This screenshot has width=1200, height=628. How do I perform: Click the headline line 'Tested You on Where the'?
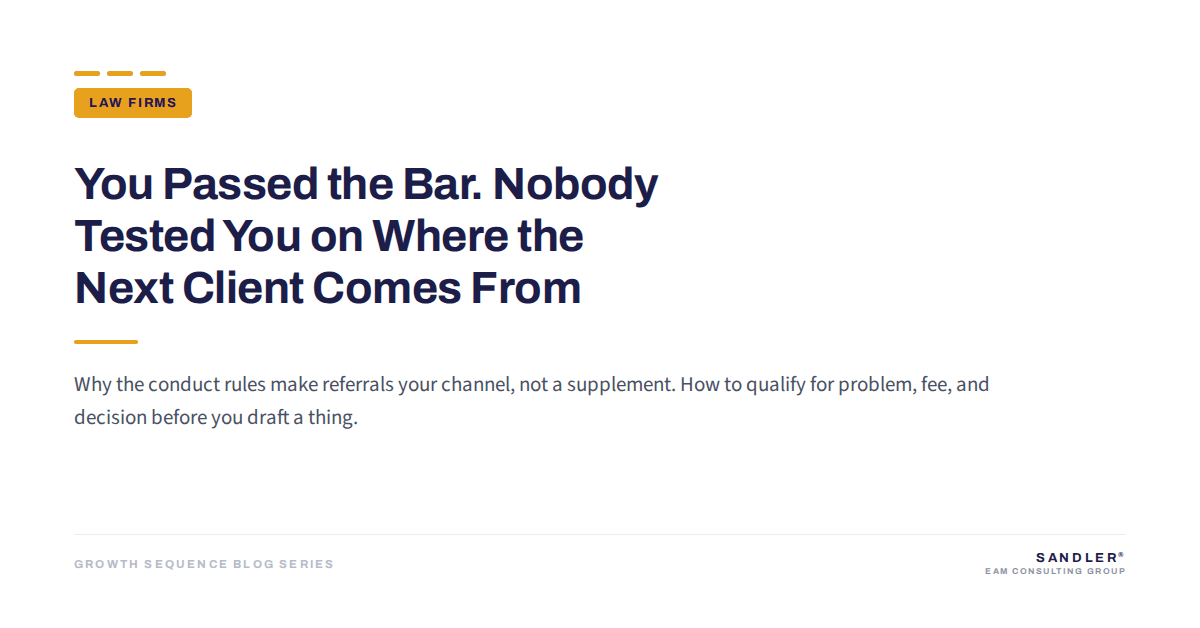point(329,237)
